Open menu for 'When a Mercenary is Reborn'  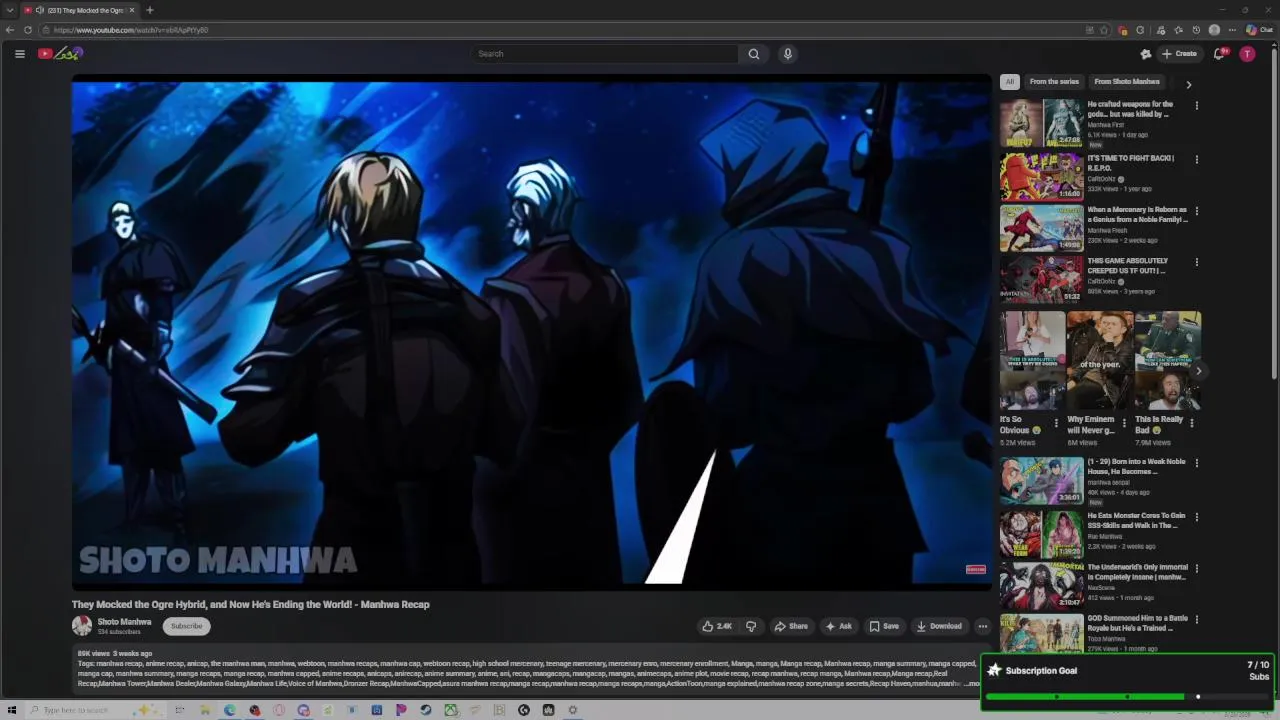1196,211
